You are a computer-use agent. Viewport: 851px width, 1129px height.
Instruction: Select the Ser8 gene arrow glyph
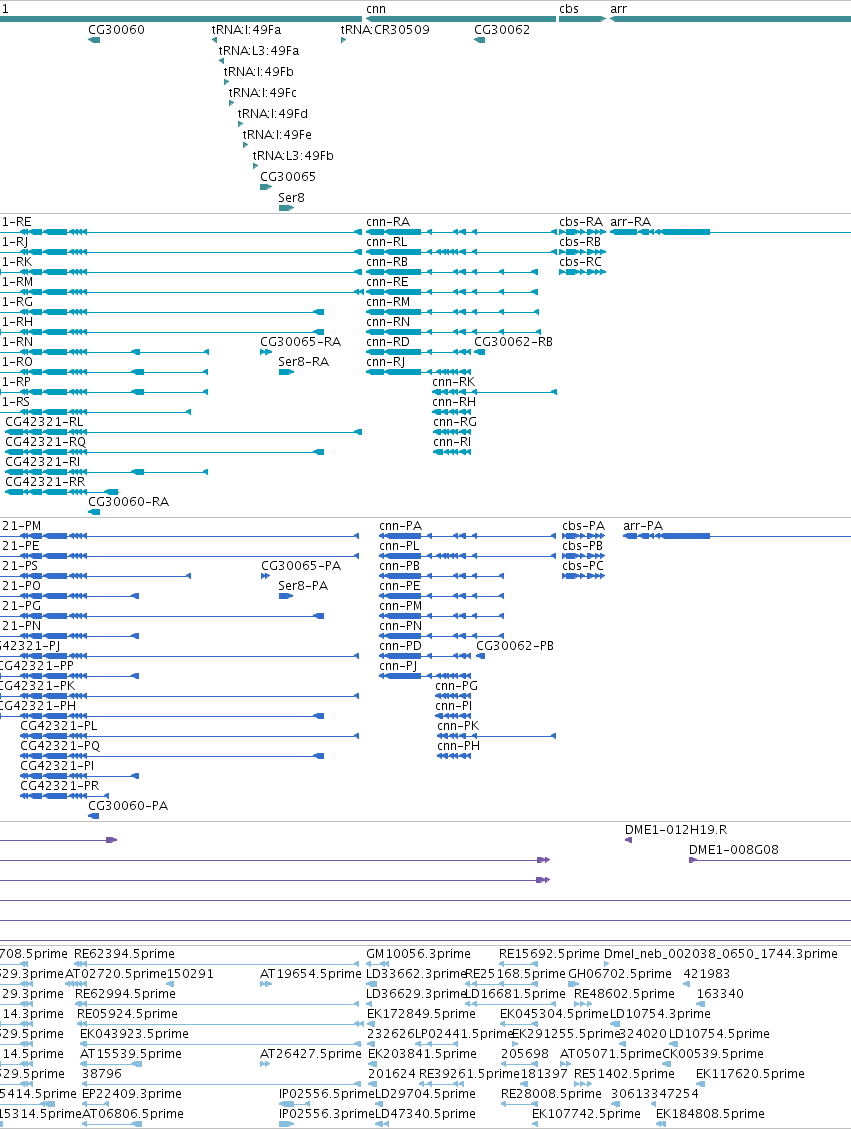(x=287, y=208)
